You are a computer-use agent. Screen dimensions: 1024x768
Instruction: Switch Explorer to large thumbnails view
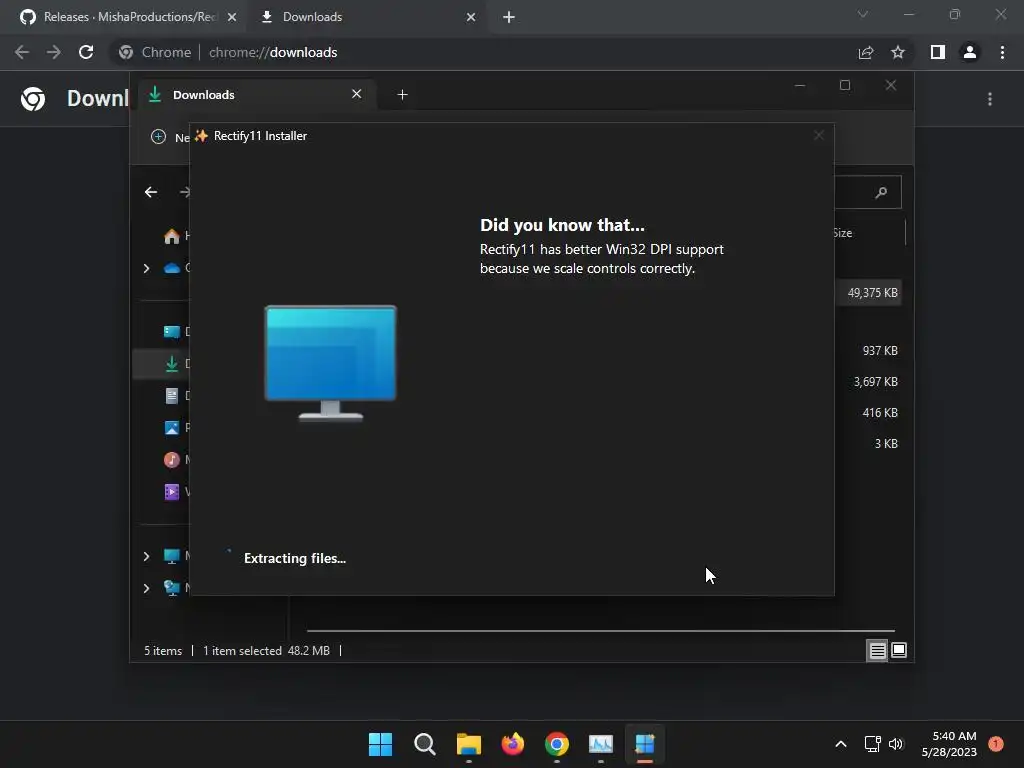point(899,650)
